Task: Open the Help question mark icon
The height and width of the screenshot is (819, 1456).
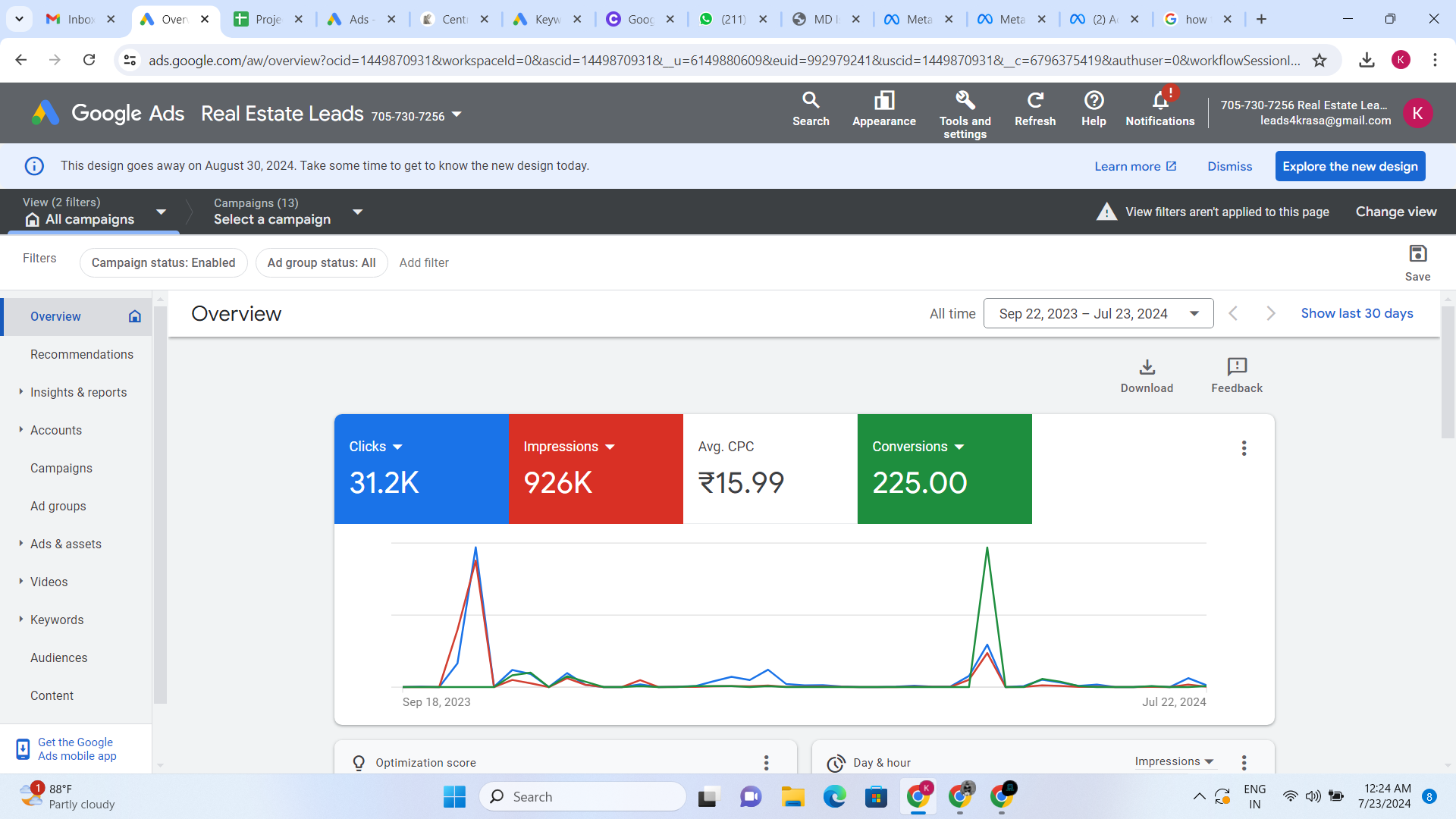Action: tap(1094, 109)
